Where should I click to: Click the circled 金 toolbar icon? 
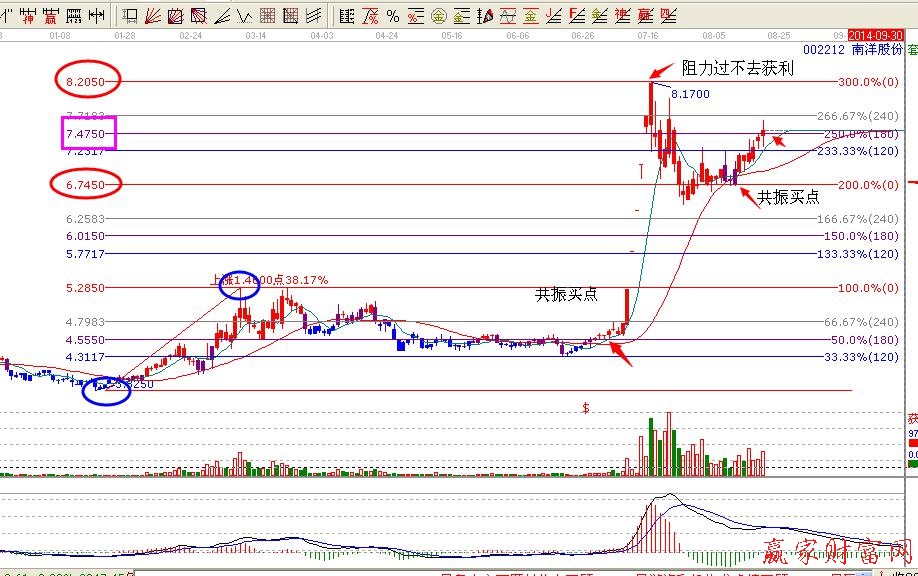(437, 16)
